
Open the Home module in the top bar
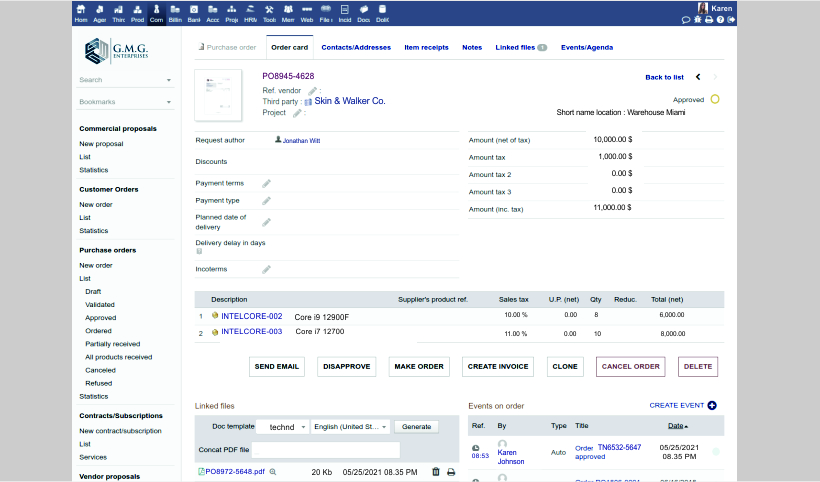81,13
